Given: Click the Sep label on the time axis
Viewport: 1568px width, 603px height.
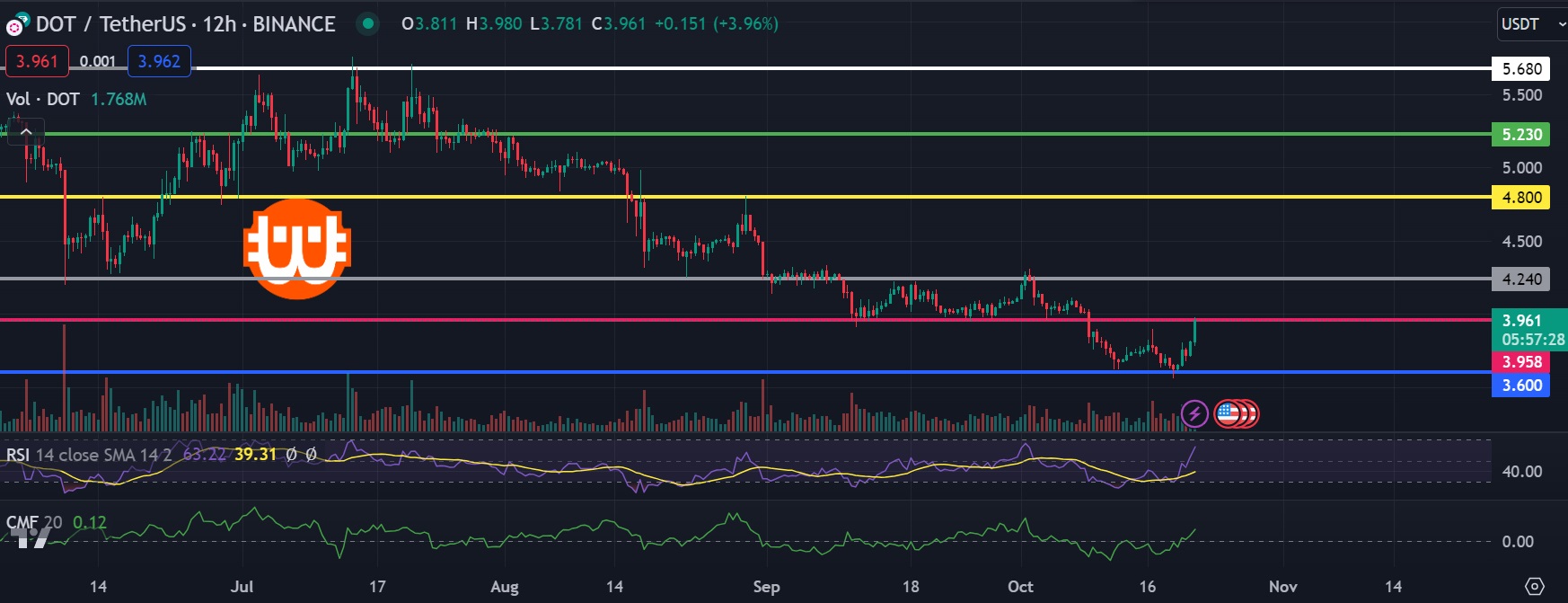Looking at the screenshot, I should click(766, 587).
